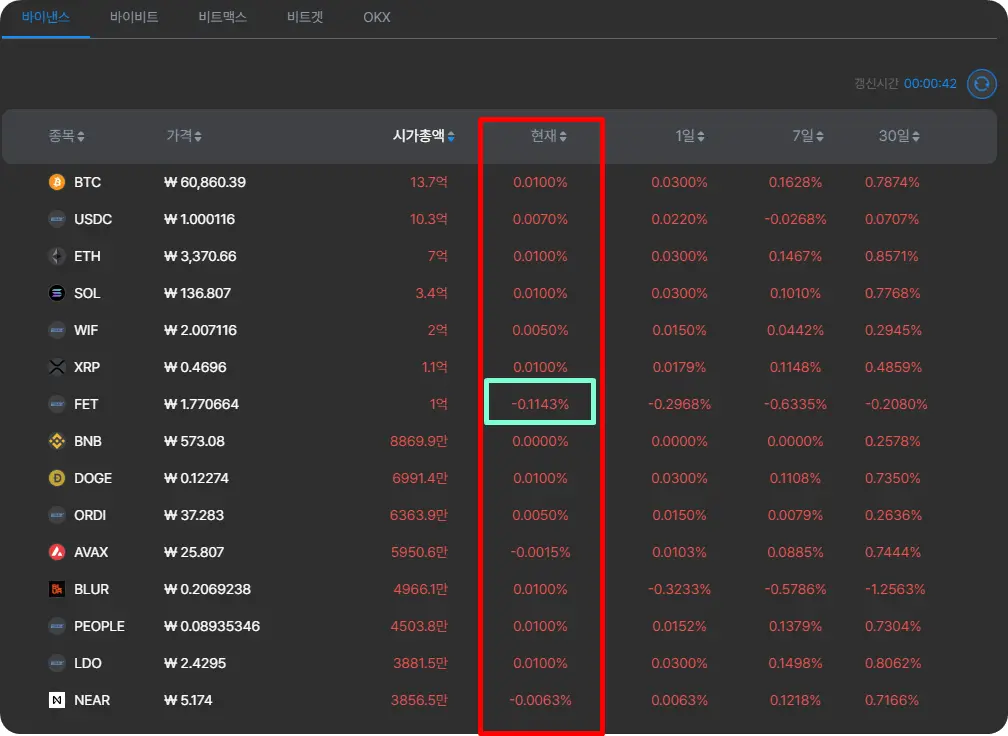Select the USDC symbol name
This screenshot has height=736, width=1008.
coord(93,219)
